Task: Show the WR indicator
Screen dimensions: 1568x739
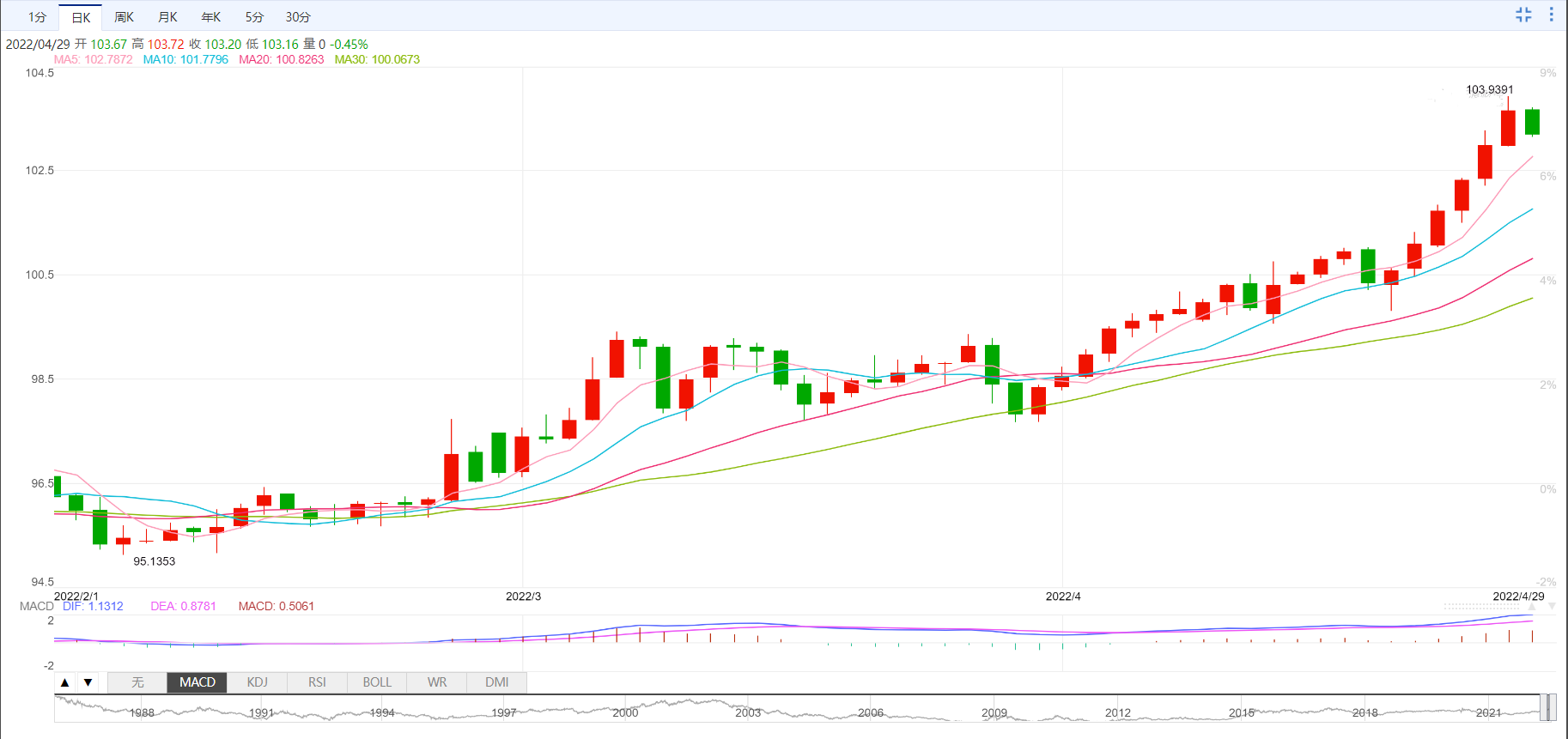Action: pyautogui.click(x=437, y=682)
